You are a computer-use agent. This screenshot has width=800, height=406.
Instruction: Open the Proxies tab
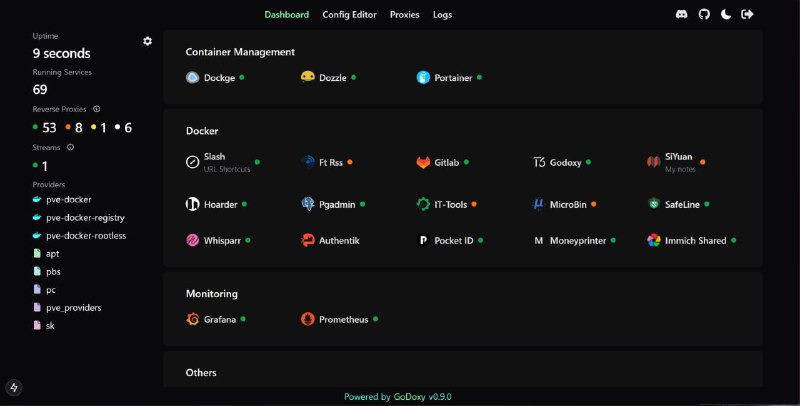(x=405, y=15)
